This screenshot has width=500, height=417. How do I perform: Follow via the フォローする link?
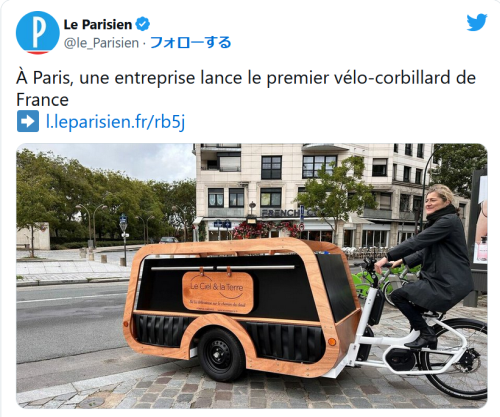[191, 43]
